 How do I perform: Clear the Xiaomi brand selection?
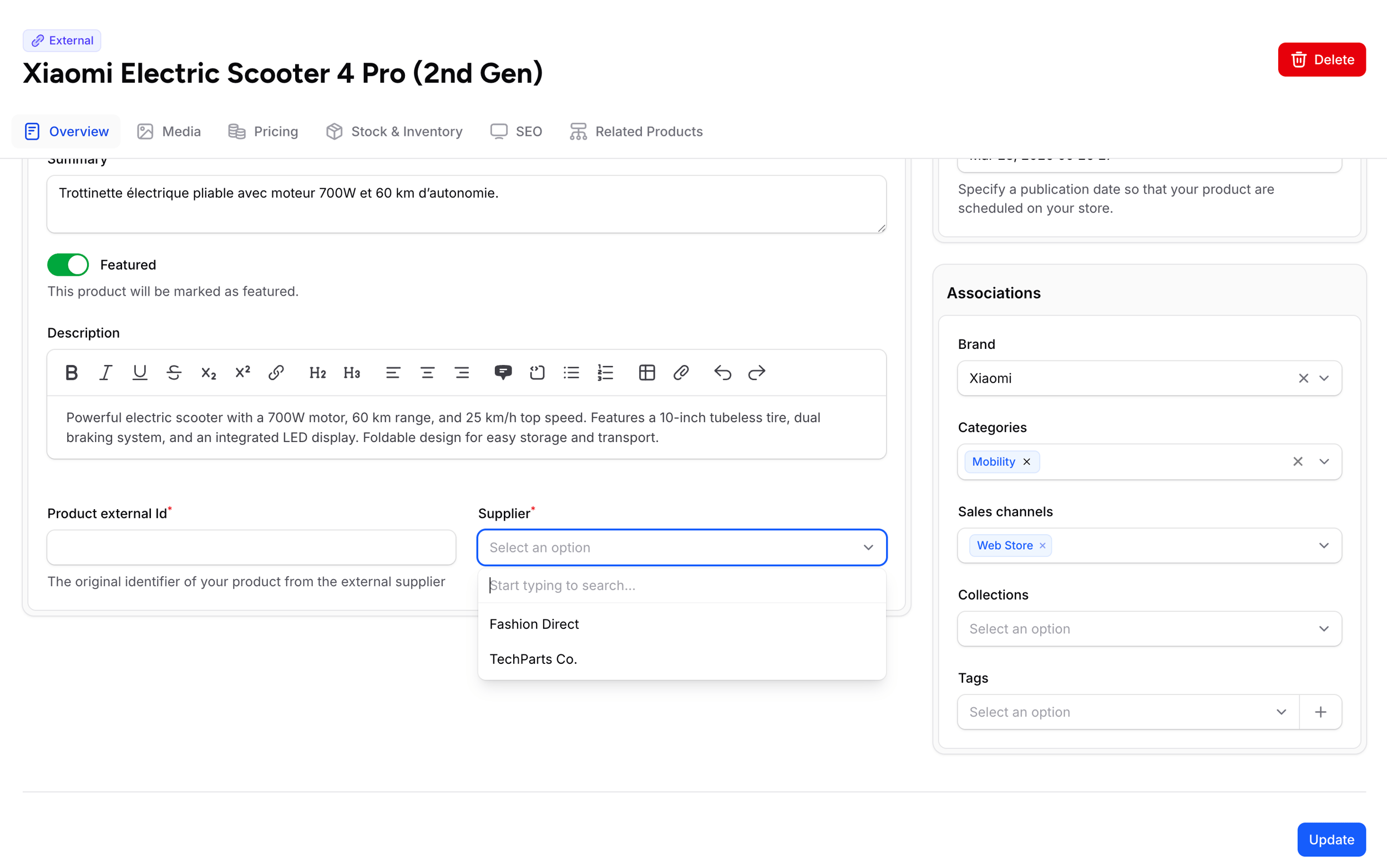pyautogui.click(x=1303, y=378)
